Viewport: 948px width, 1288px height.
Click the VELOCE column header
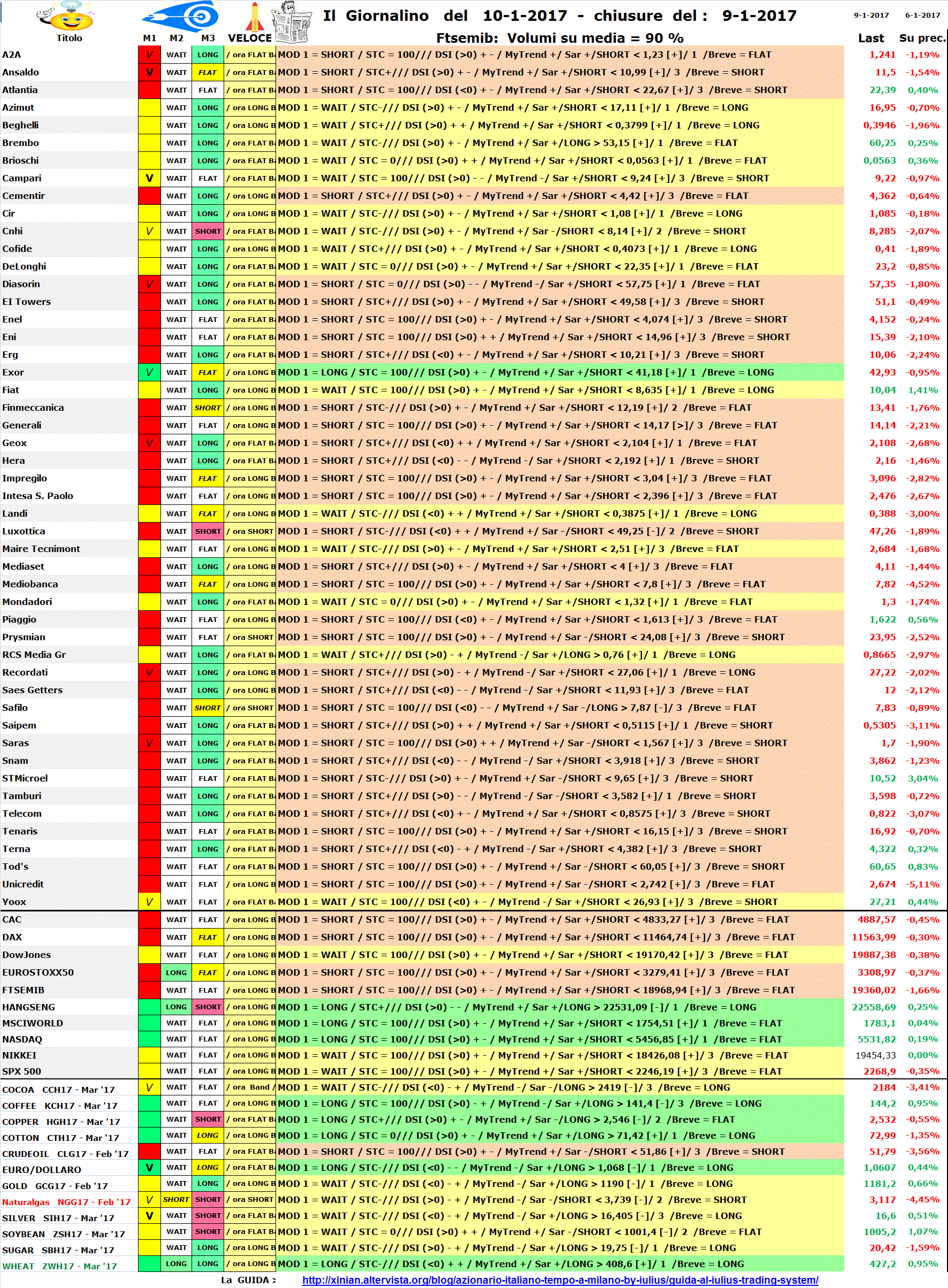(250, 38)
